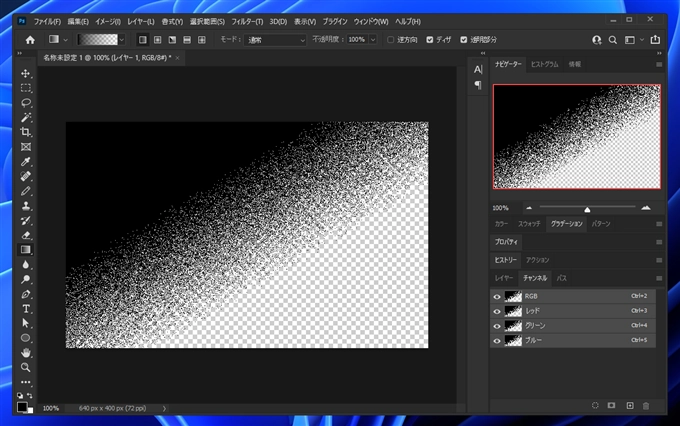Enable the 逆方向 checkbox

pos(390,40)
